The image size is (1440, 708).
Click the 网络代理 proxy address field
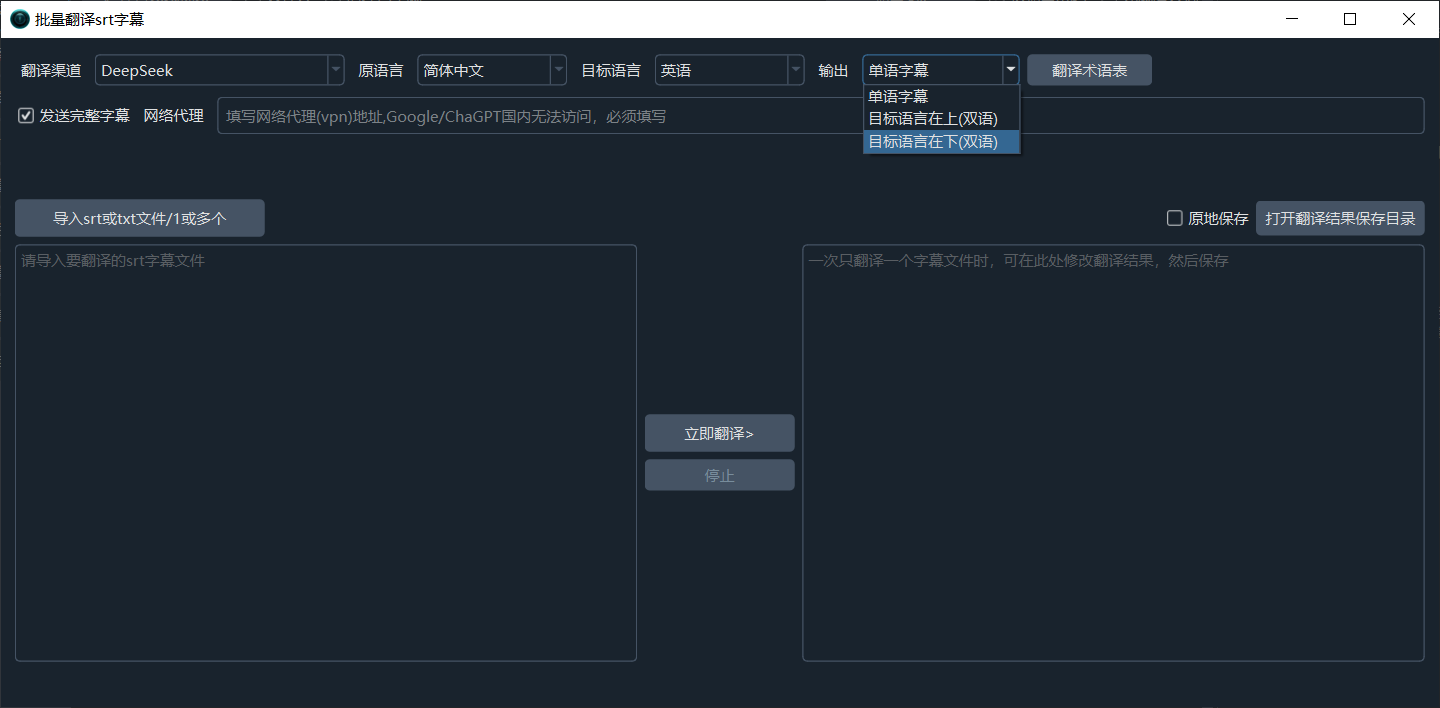700,115
